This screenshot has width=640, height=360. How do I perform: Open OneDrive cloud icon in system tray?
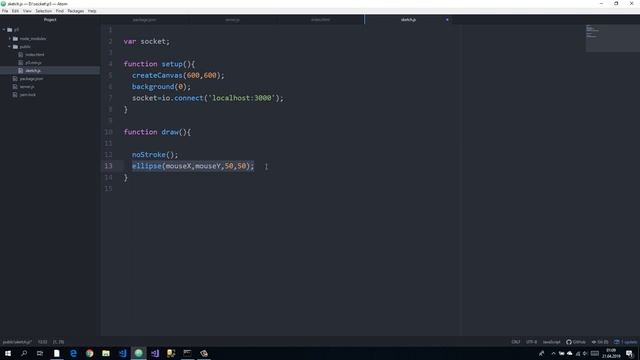[x=570, y=353]
